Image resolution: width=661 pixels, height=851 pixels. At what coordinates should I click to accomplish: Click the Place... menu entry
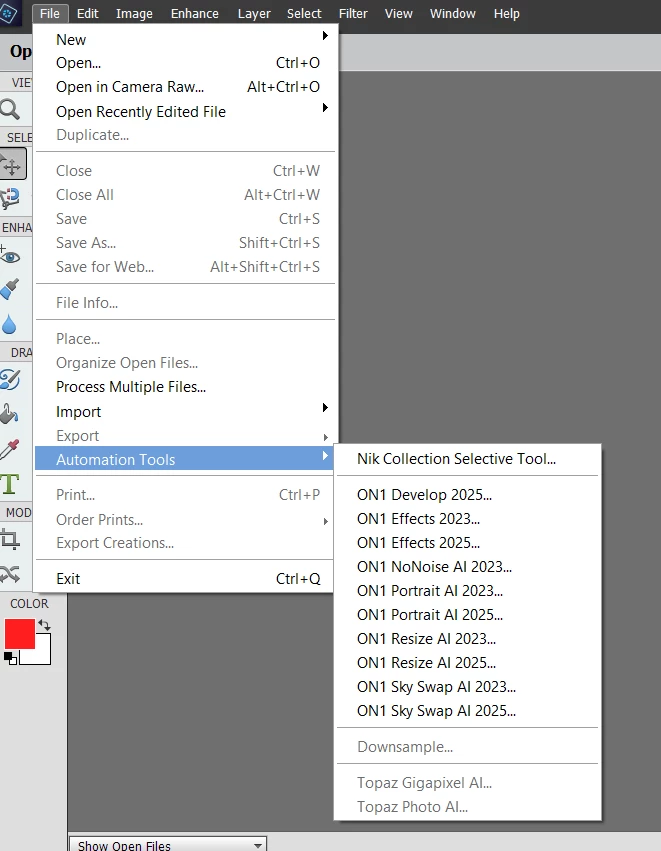point(186,339)
